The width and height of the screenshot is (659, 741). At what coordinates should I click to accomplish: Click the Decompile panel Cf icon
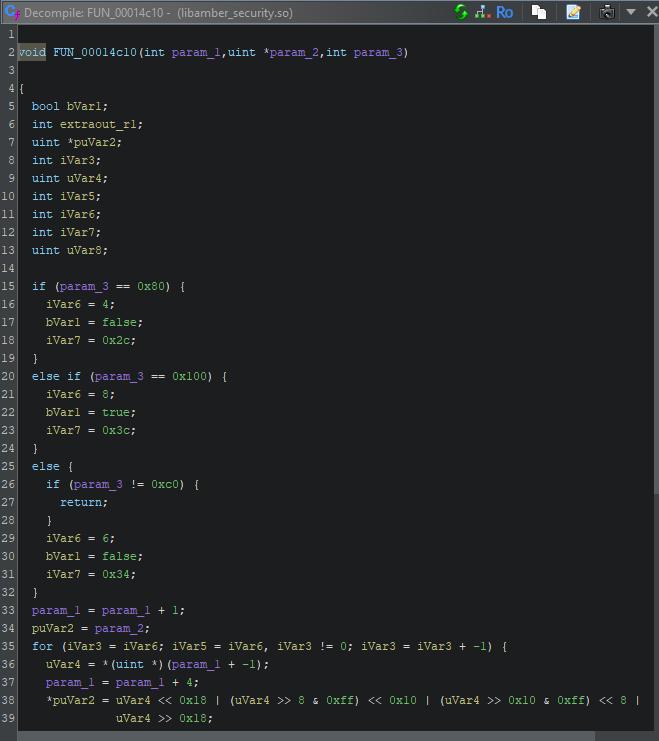click(x=12, y=12)
